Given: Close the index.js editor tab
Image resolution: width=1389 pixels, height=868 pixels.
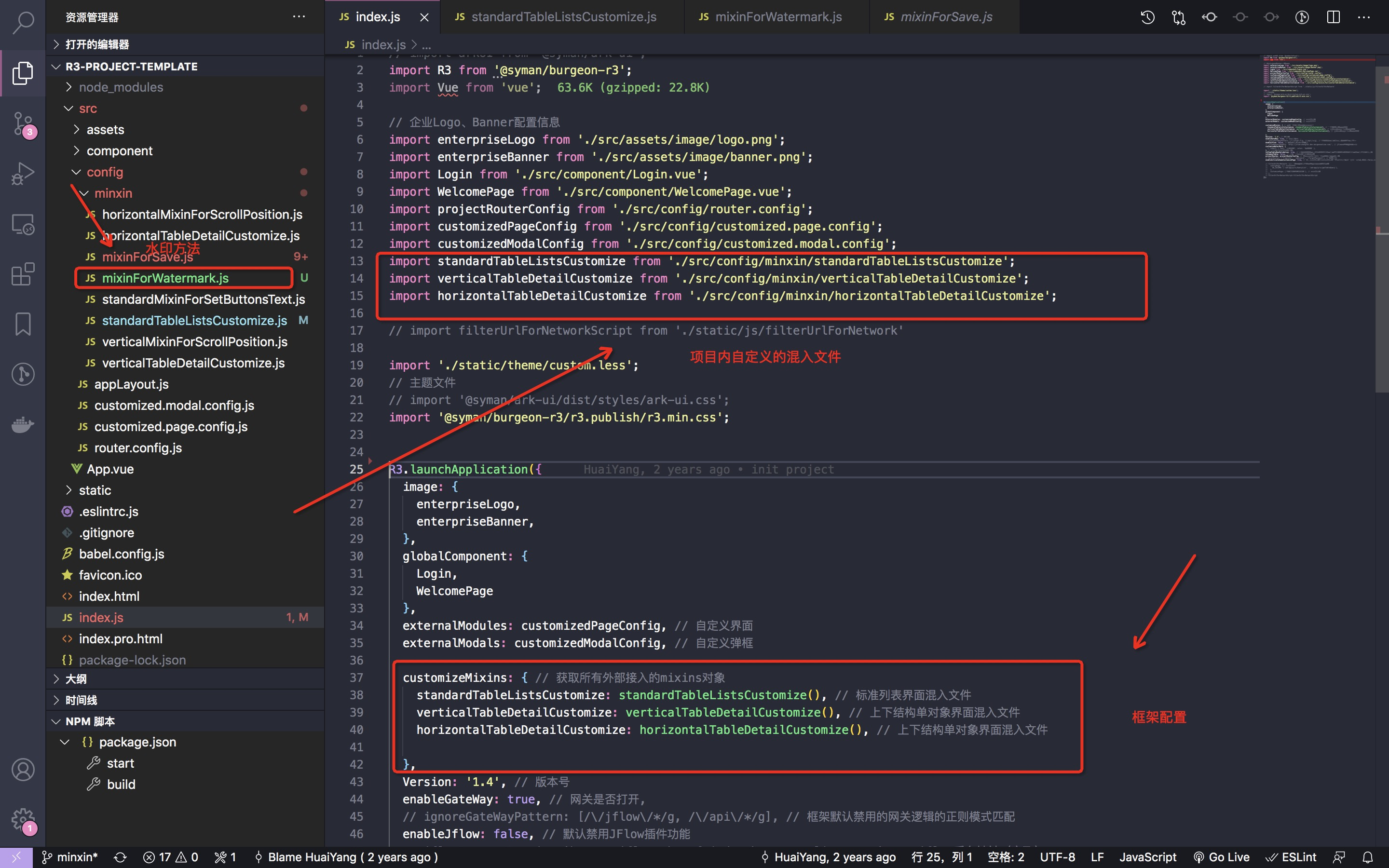Looking at the screenshot, I should click(x=424, y=17).
